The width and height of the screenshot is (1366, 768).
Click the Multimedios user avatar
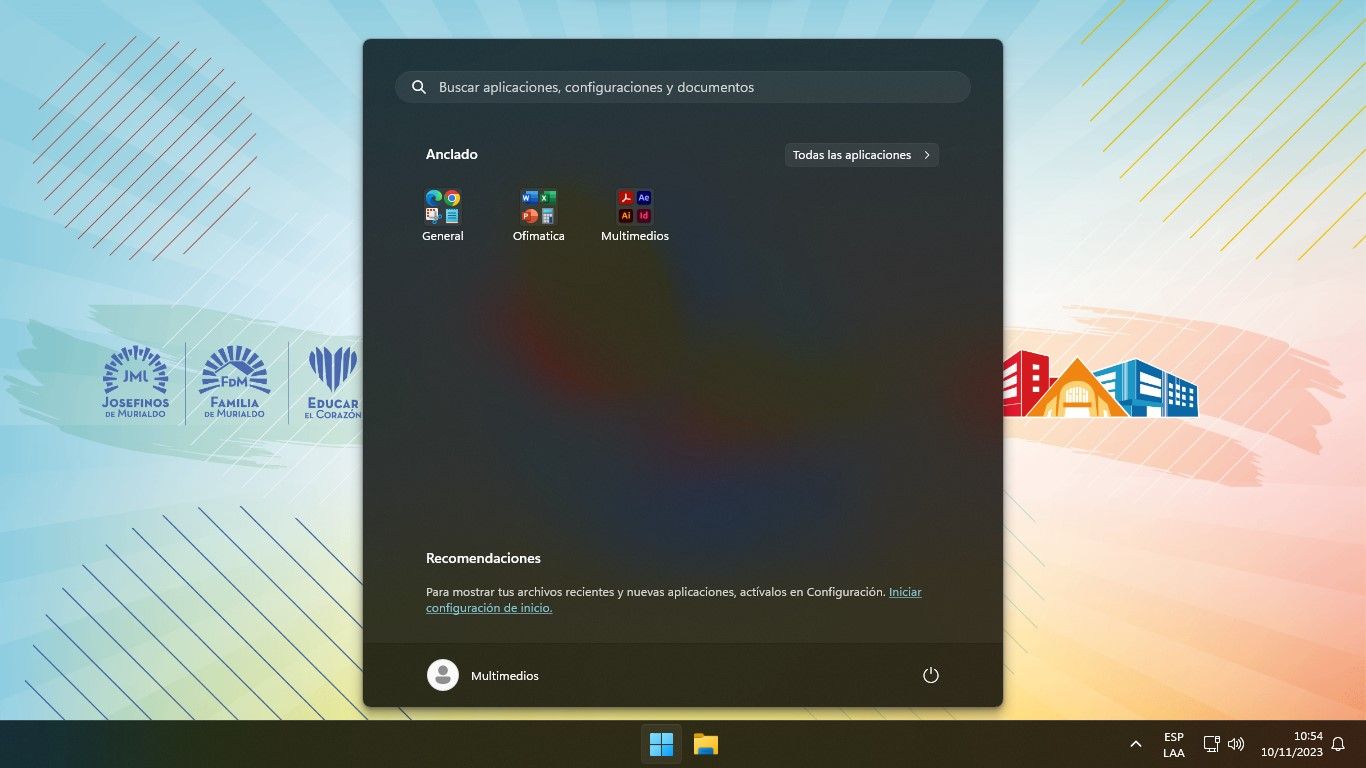coord(443,675)
